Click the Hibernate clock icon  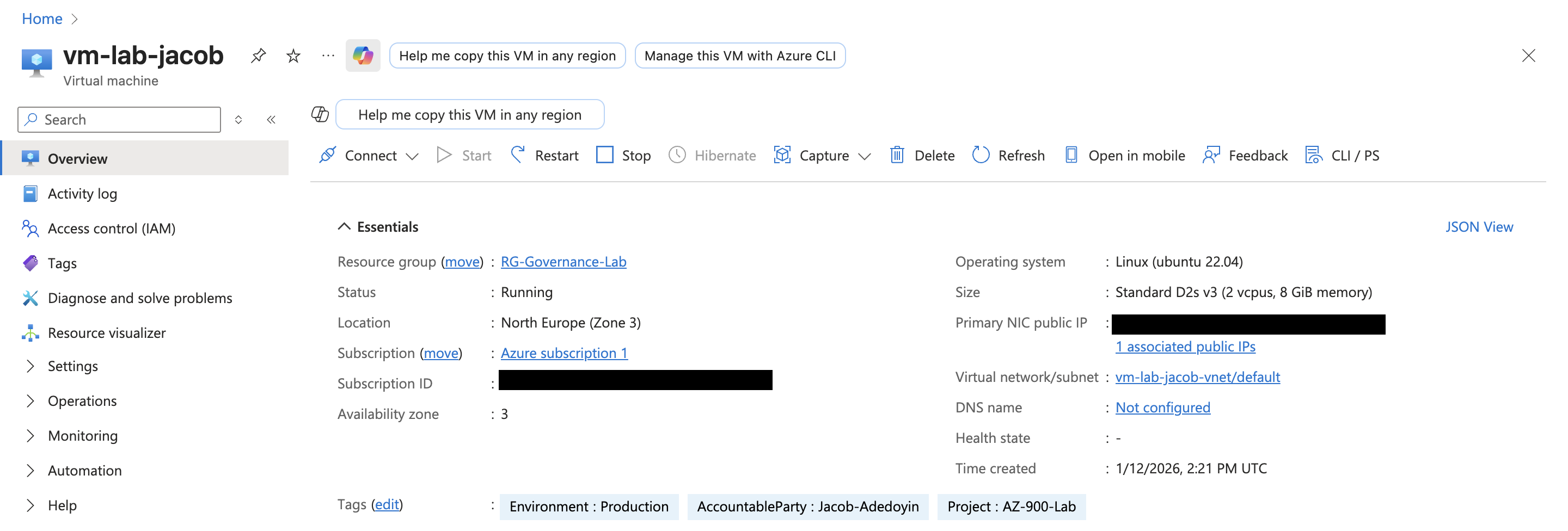click(677, 155)
